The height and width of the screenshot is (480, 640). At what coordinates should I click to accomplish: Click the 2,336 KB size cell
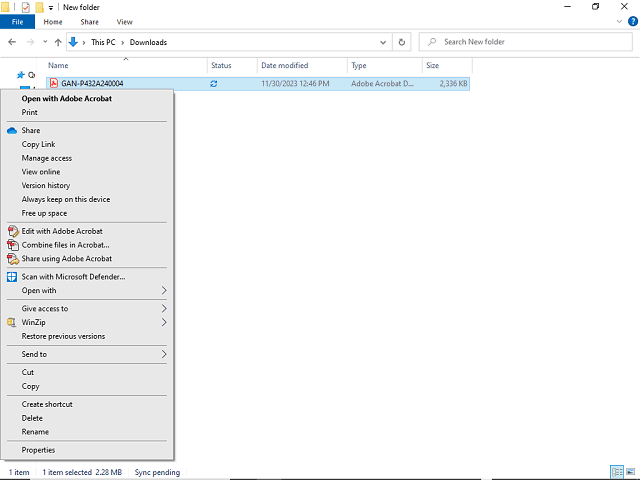453,84
